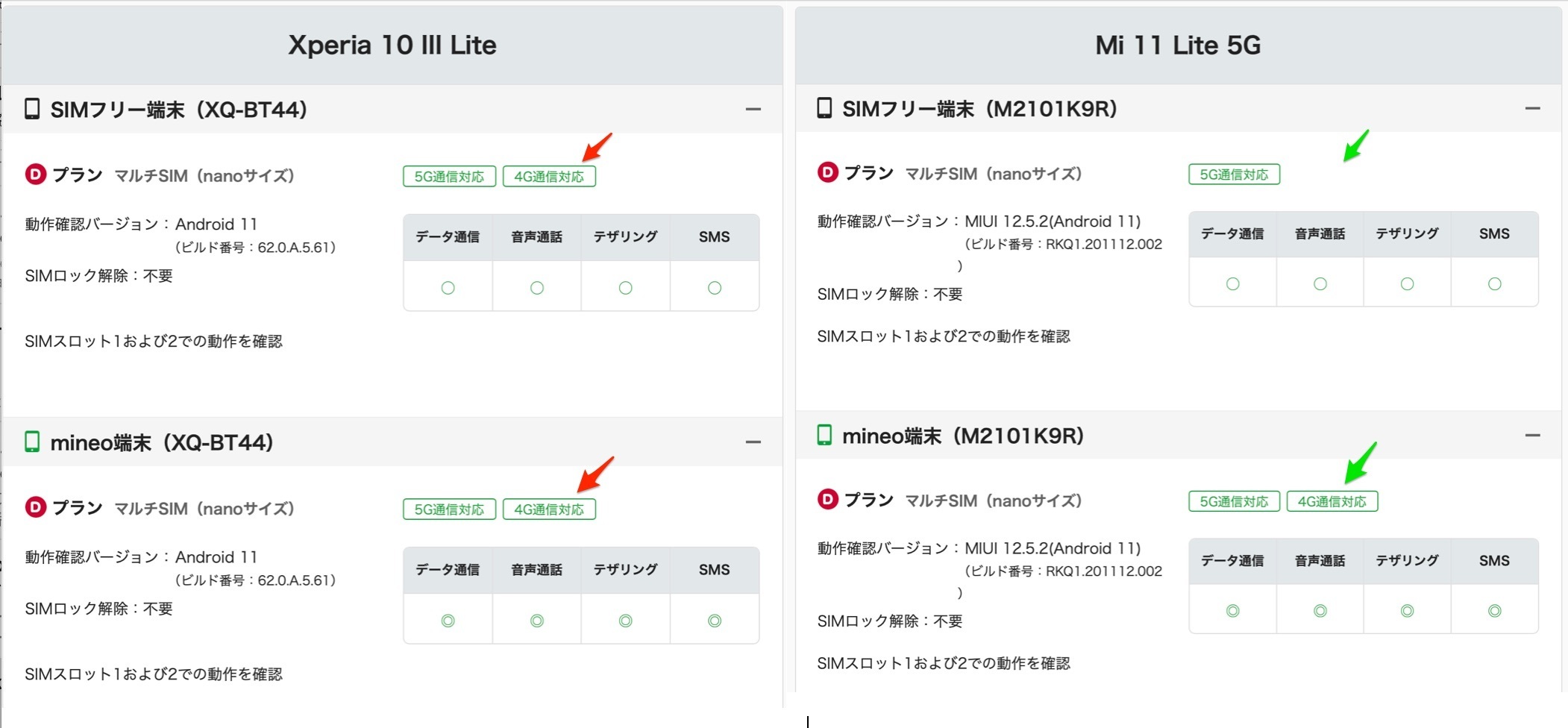The width and height of the screenshot is (1568, 728).
Task: Click red D plan icon under Xperia mineo端末
Action: click(36, 507)
